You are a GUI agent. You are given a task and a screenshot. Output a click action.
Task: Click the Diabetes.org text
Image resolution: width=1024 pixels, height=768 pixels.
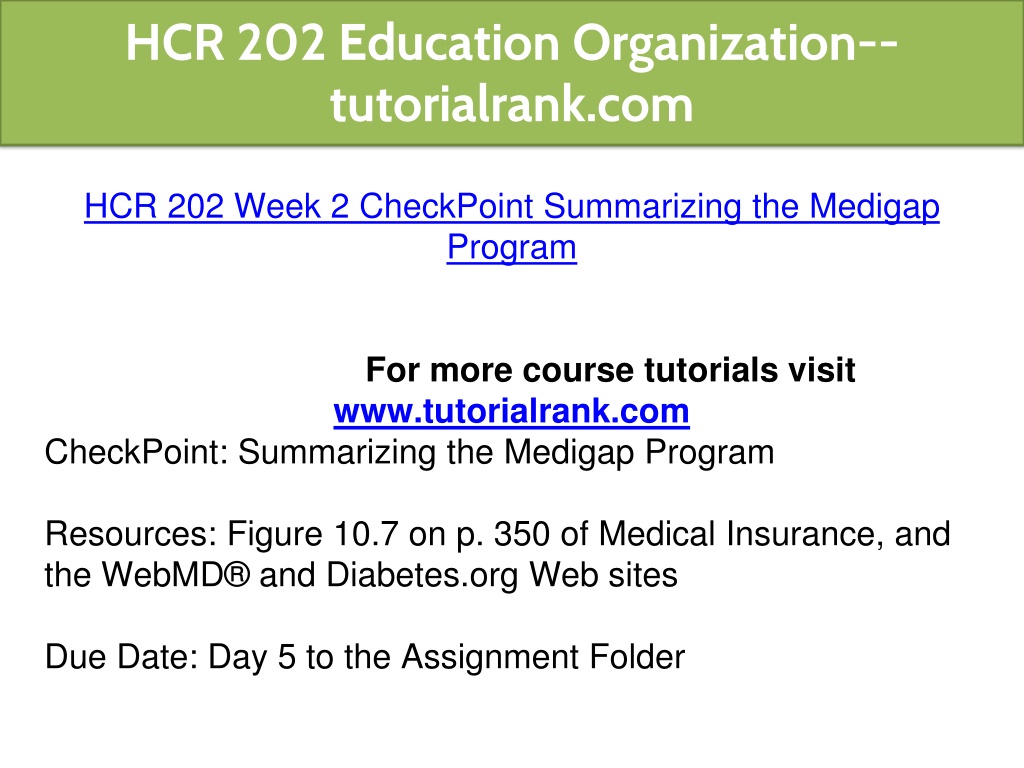click(x=422, y=576)
